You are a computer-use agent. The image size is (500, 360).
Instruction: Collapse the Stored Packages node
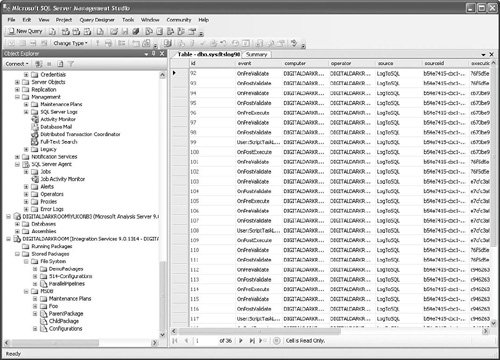click(x=17, y=254)
